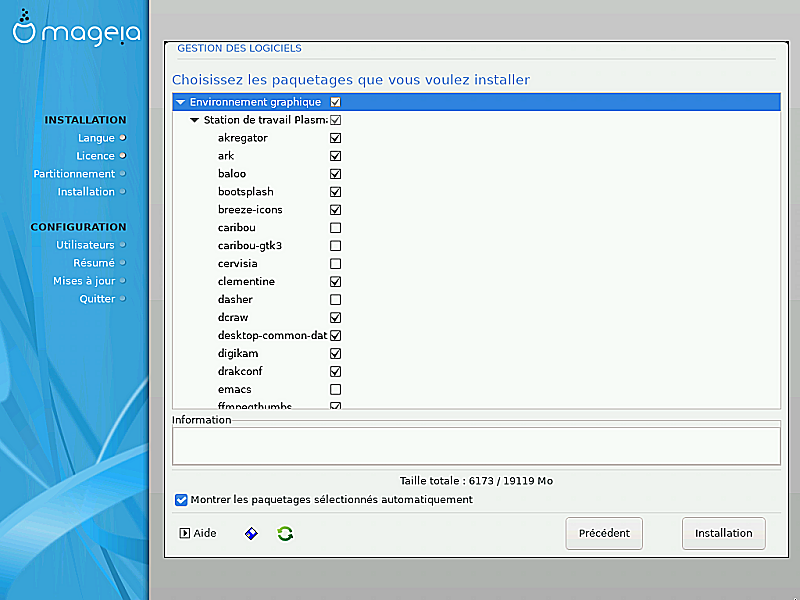Click the Langue step bullet indicator
800x600 pixels.
coord(123,137)
